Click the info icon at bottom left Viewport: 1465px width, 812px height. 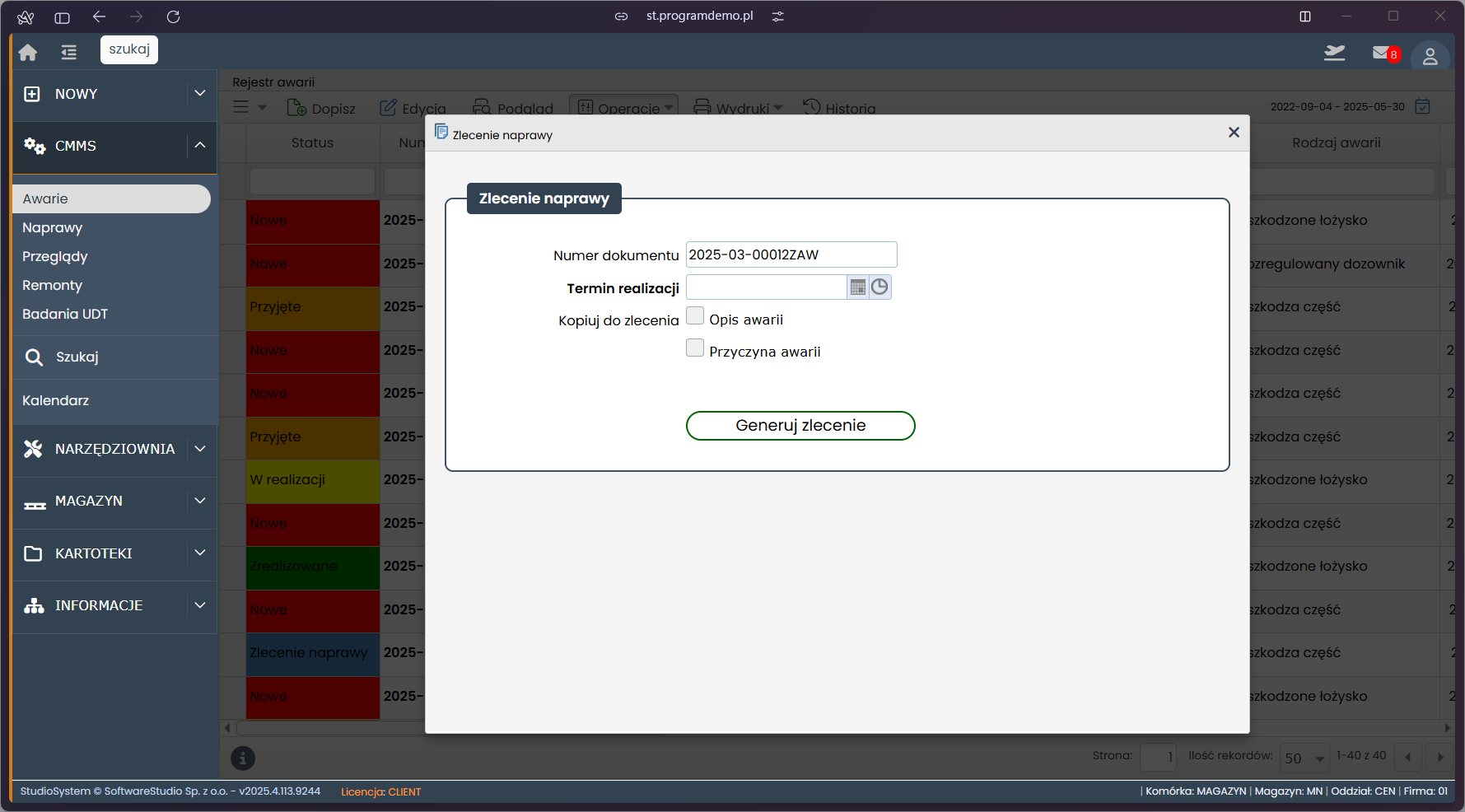point(243,758)
